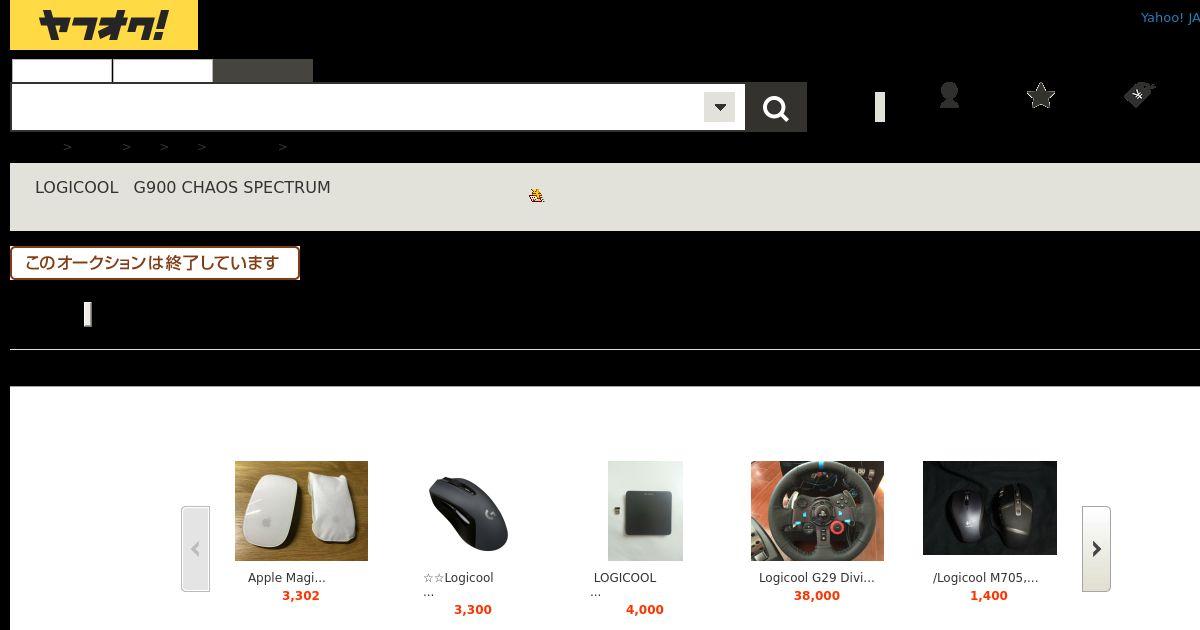
Task: Open the user profile icon in header
Action: click(x=949, y=96)
